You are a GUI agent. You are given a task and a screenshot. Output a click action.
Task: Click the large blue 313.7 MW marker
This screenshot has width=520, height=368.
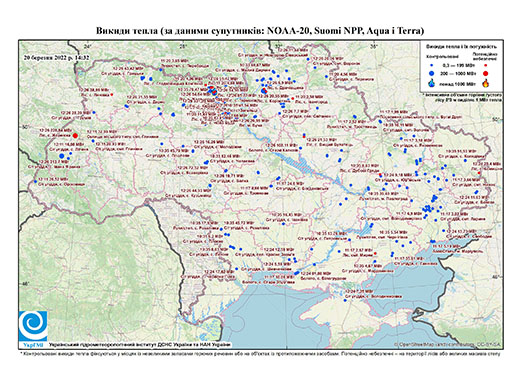(62, 156)
